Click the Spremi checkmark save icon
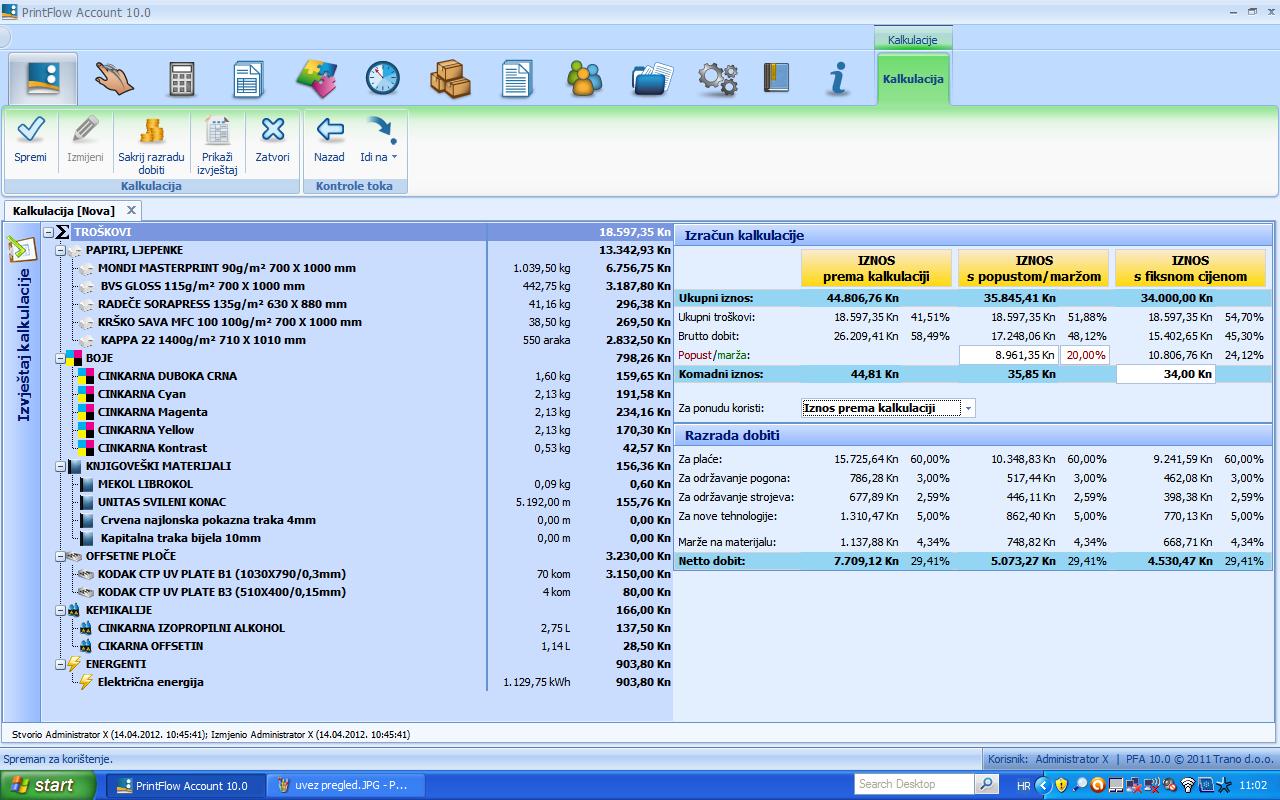1280x800 pixels. (x=30, y=130)
